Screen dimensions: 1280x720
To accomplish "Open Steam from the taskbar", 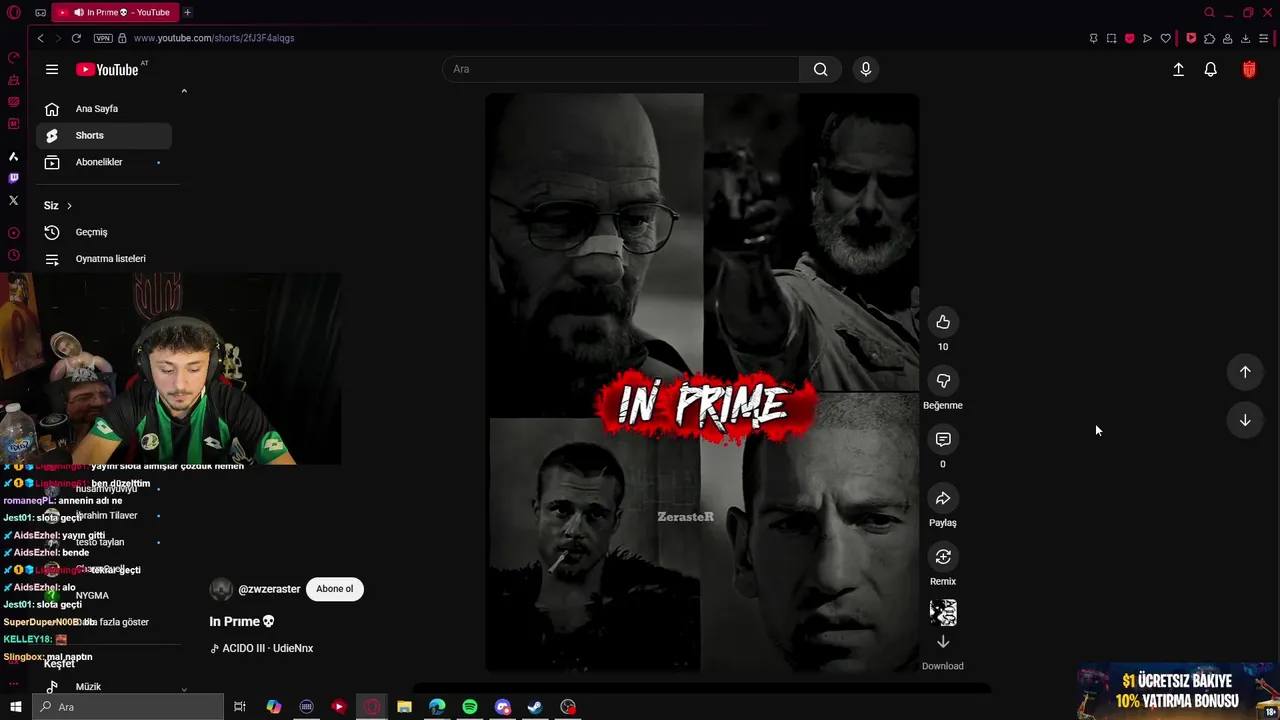I will pyautogui.click(x=535, y=707).
